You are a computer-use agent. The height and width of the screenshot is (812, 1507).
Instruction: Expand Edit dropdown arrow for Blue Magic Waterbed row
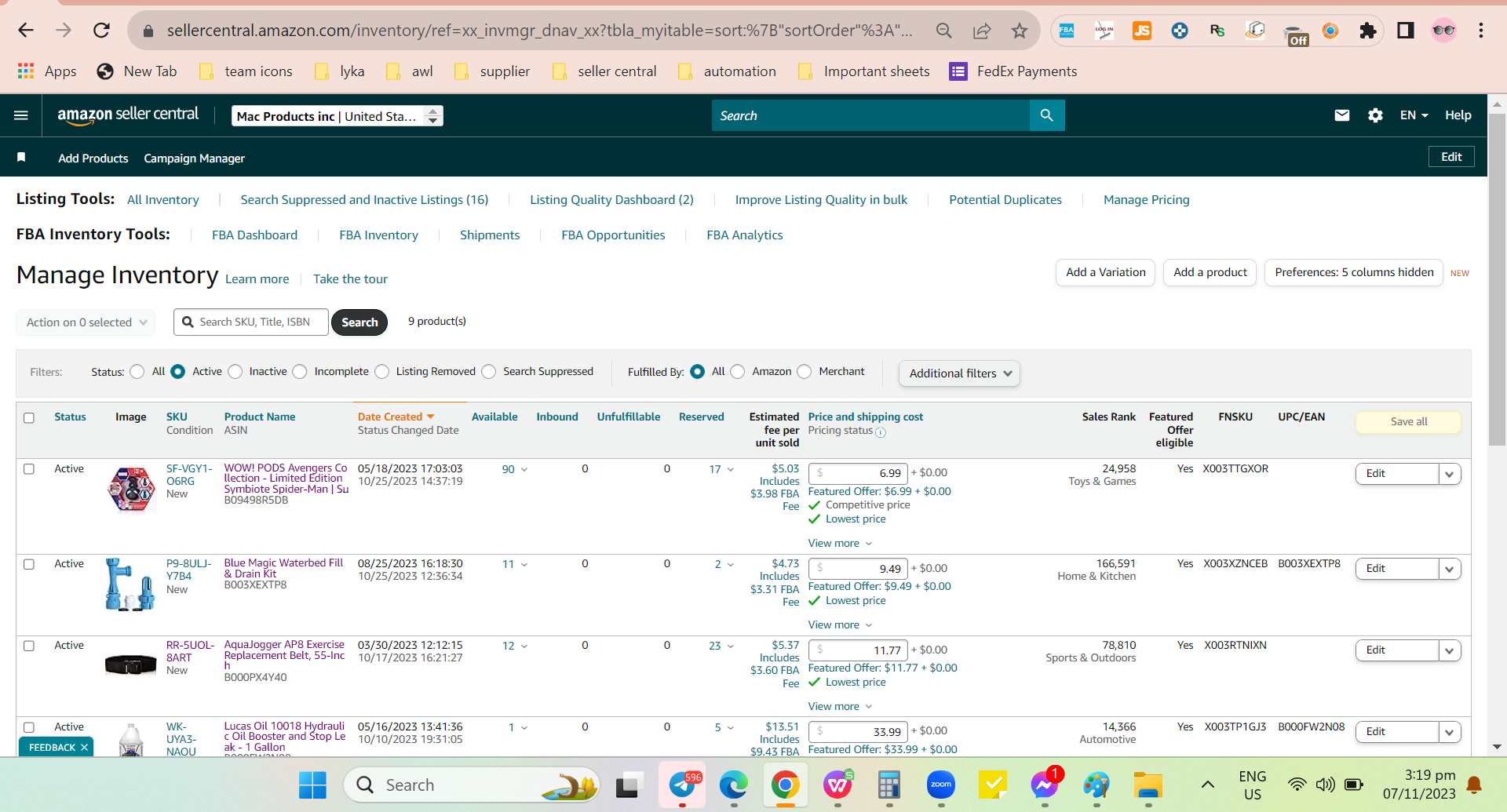(1450, 569)
